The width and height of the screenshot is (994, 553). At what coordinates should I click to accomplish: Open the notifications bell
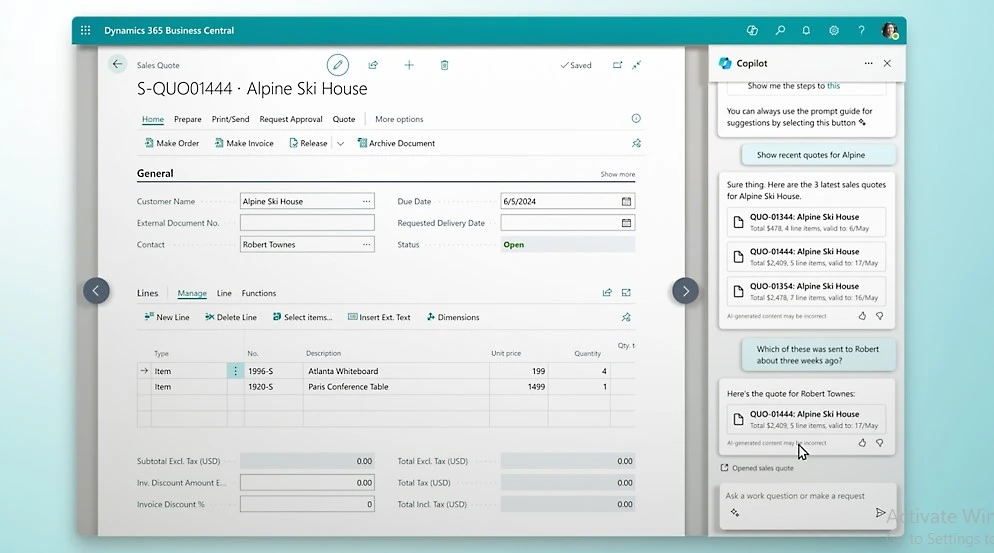[806, 30]
